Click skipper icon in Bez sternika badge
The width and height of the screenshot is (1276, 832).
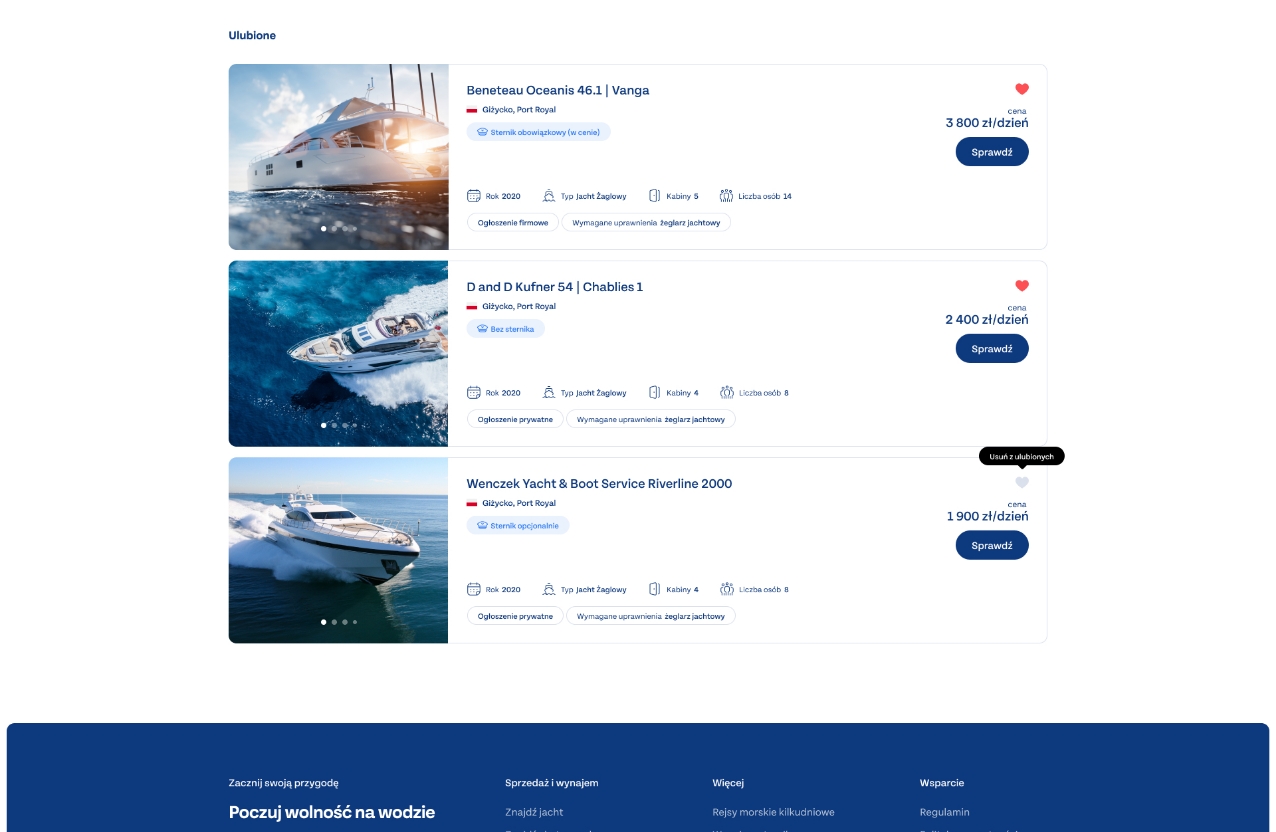482,329
